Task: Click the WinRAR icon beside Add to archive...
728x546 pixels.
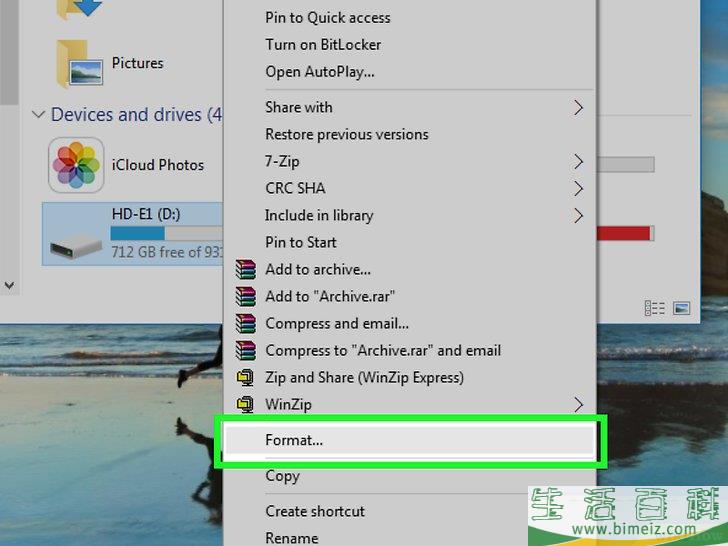Action: click(245, 269)
